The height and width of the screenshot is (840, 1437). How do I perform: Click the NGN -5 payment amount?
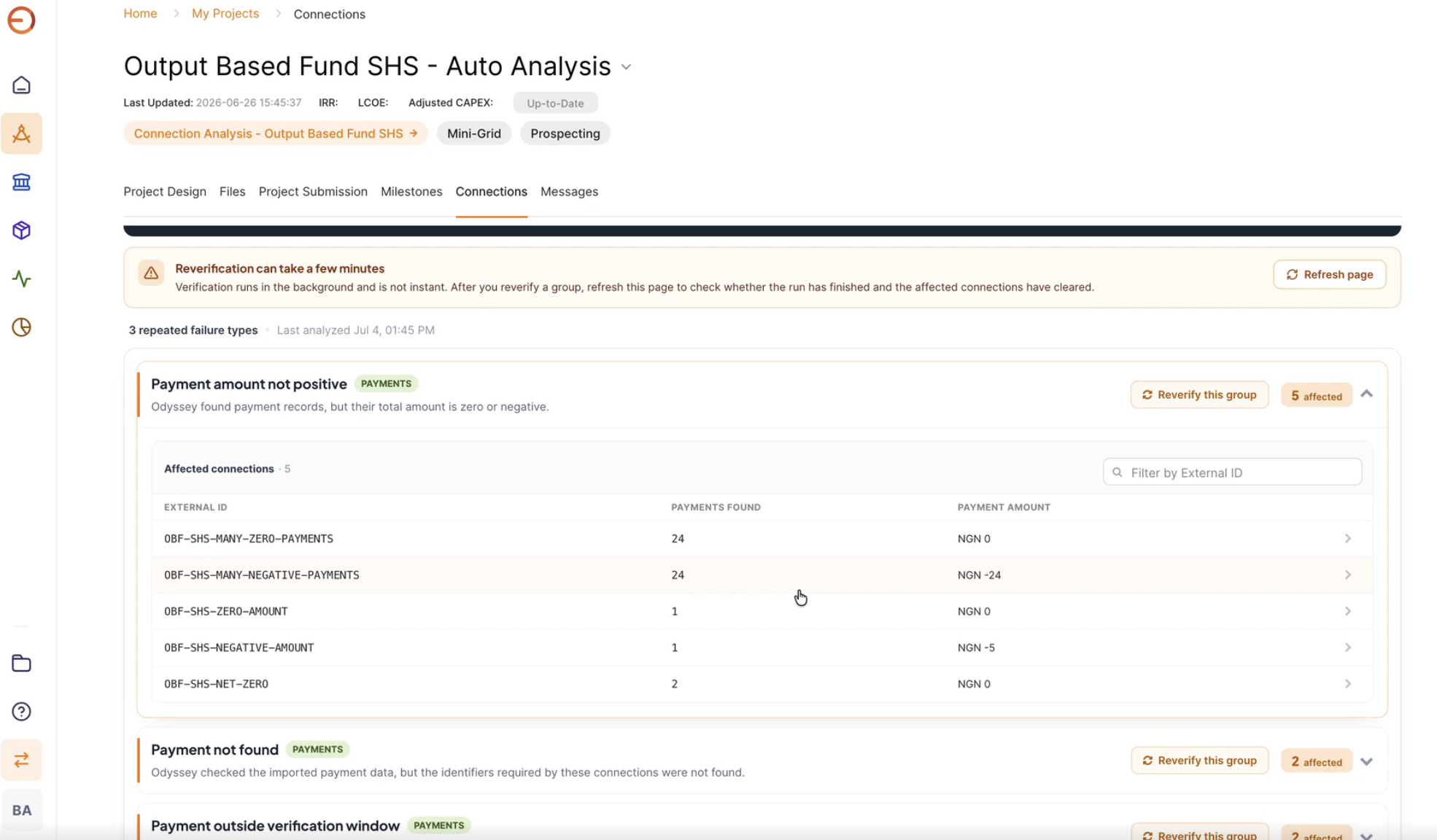[x=976, y=647]
